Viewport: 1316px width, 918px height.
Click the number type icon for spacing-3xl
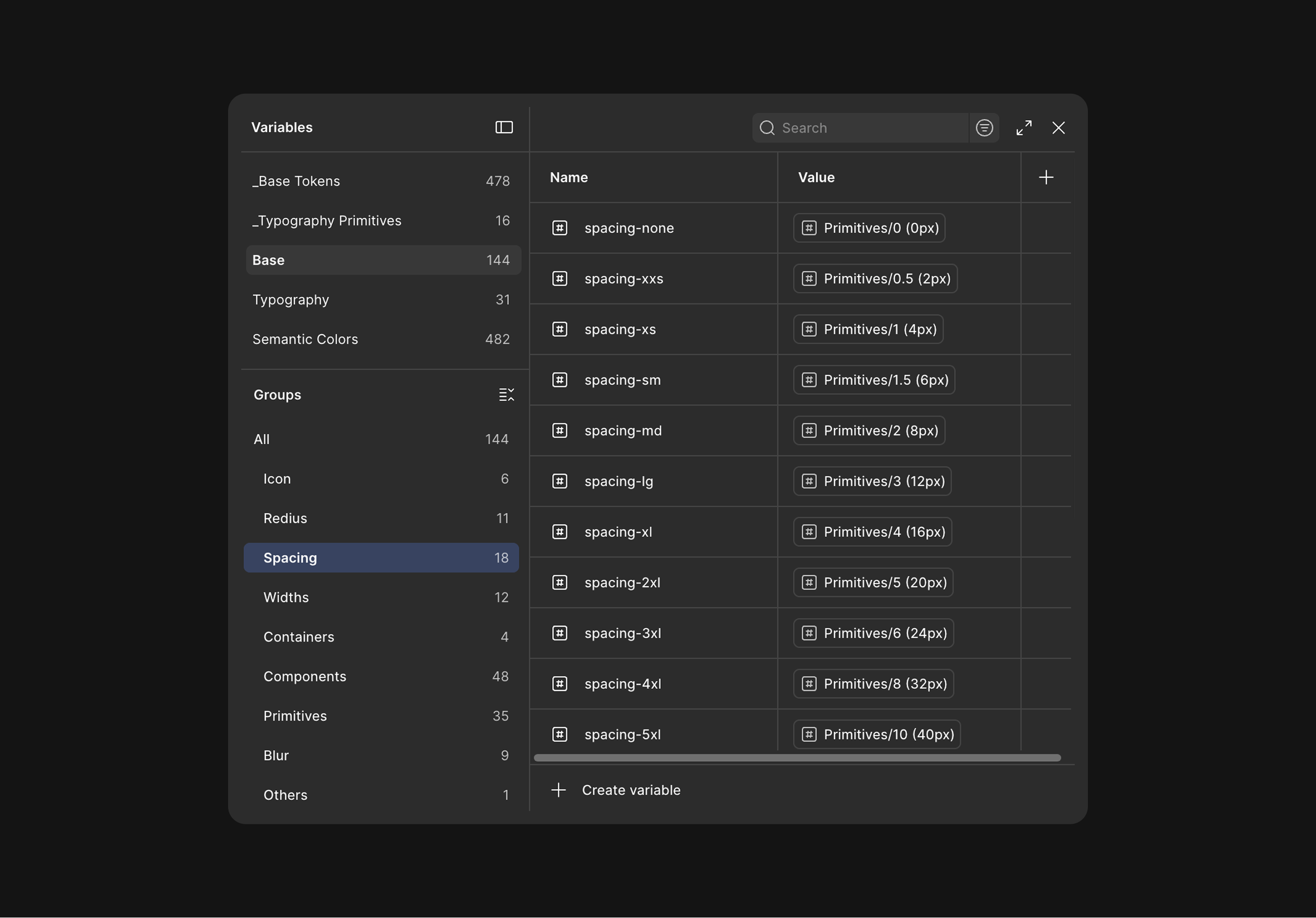pyautogui.click(x=559, y=633)
